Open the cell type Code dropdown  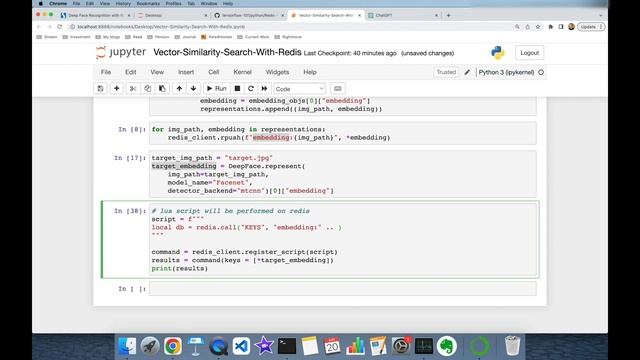click(x=300, y=89)
